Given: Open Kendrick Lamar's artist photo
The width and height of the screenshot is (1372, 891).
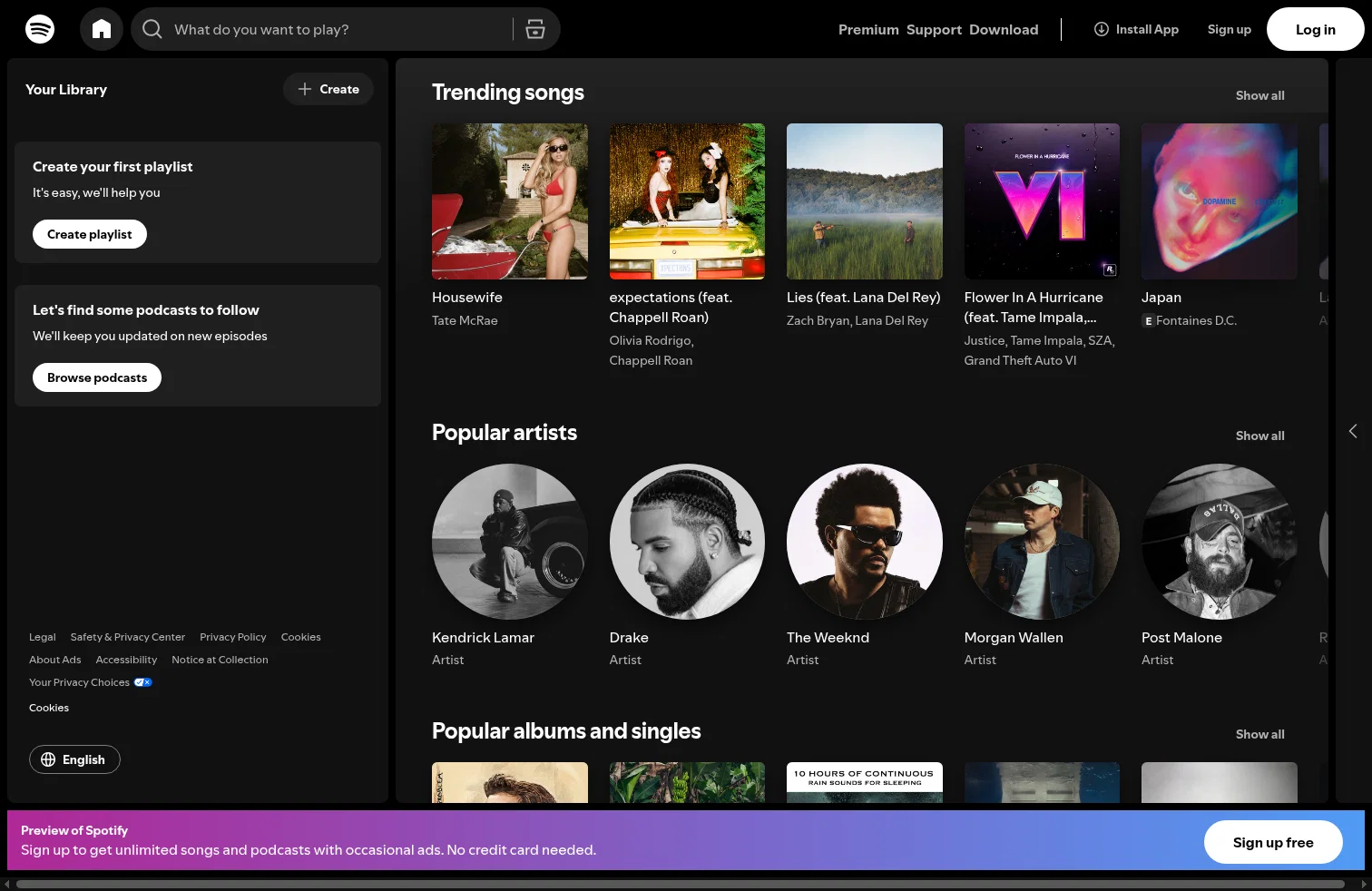Looking at the screenshot, I should pos(510,542).
